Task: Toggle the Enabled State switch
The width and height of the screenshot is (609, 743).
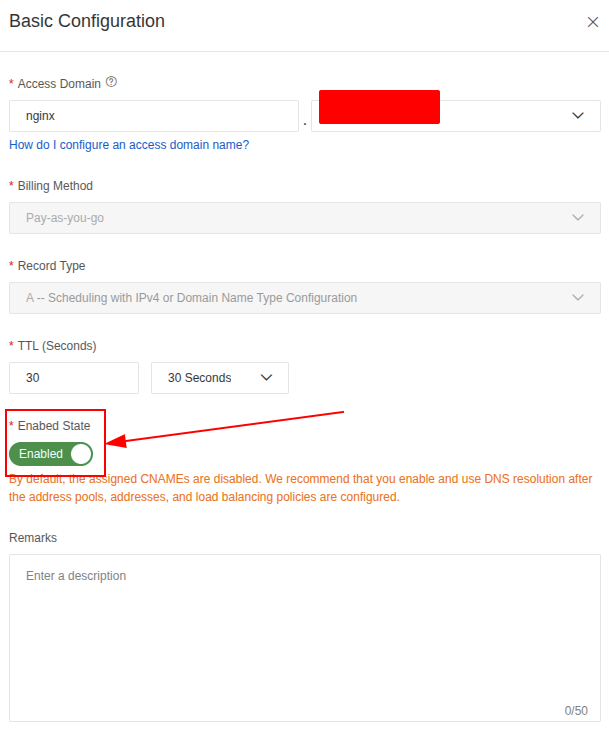Action: click(x=51, y=454)
